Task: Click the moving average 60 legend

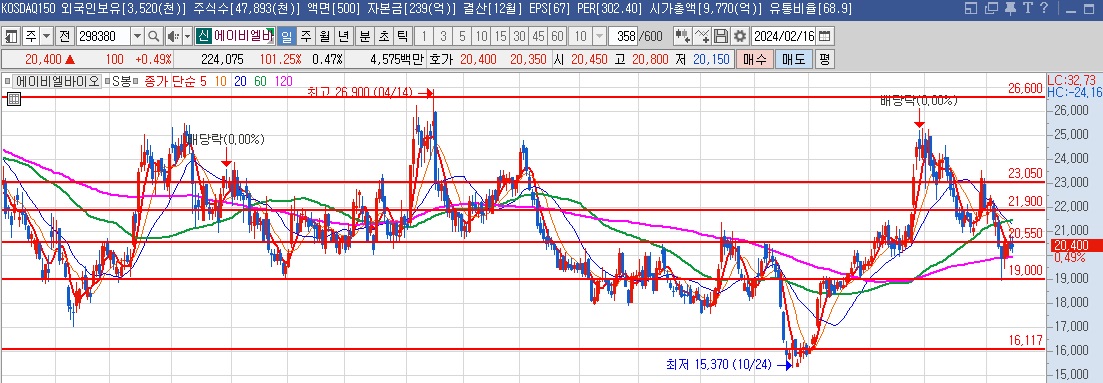Action: click(260, 81)
